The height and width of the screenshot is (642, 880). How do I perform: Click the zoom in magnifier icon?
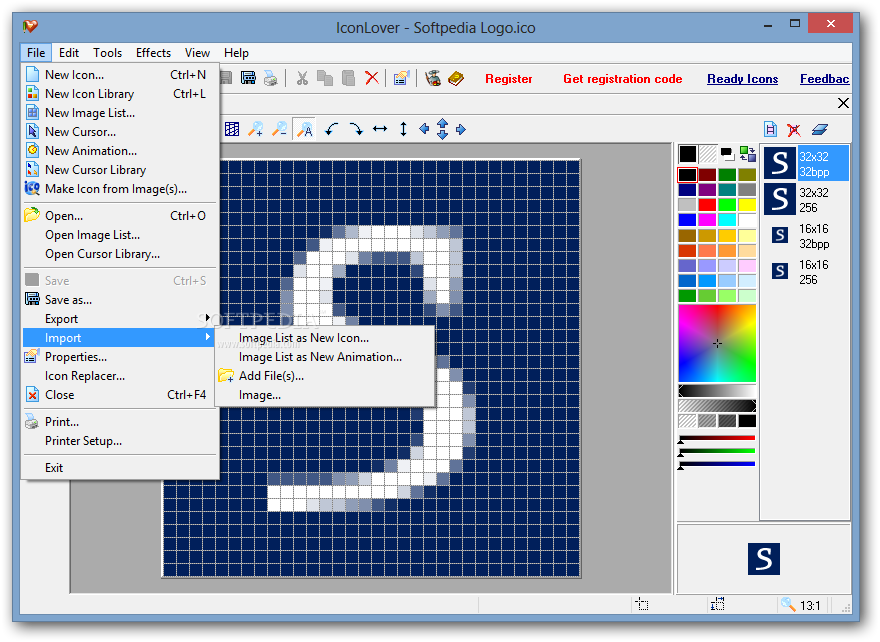pyautogui.click(x=257, y=129)
